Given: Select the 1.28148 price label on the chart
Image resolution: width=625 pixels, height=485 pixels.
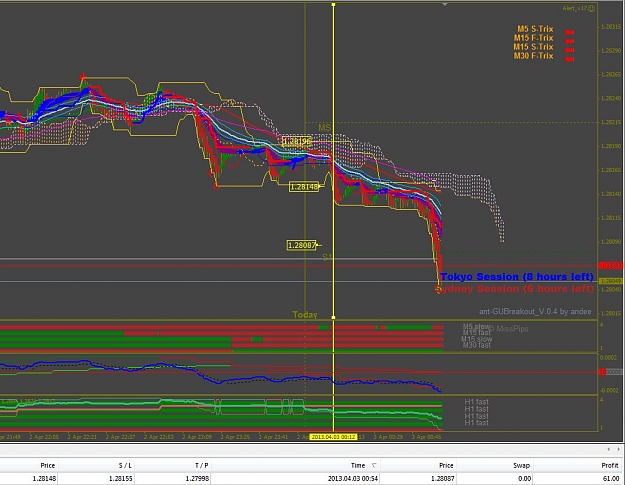Looking at the screenshot, I should (304, 187).
